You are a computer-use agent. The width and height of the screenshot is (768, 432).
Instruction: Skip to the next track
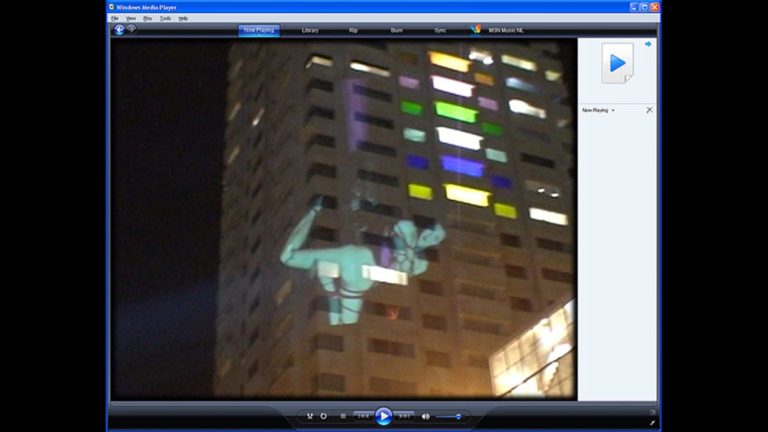[x=404, y=416]
